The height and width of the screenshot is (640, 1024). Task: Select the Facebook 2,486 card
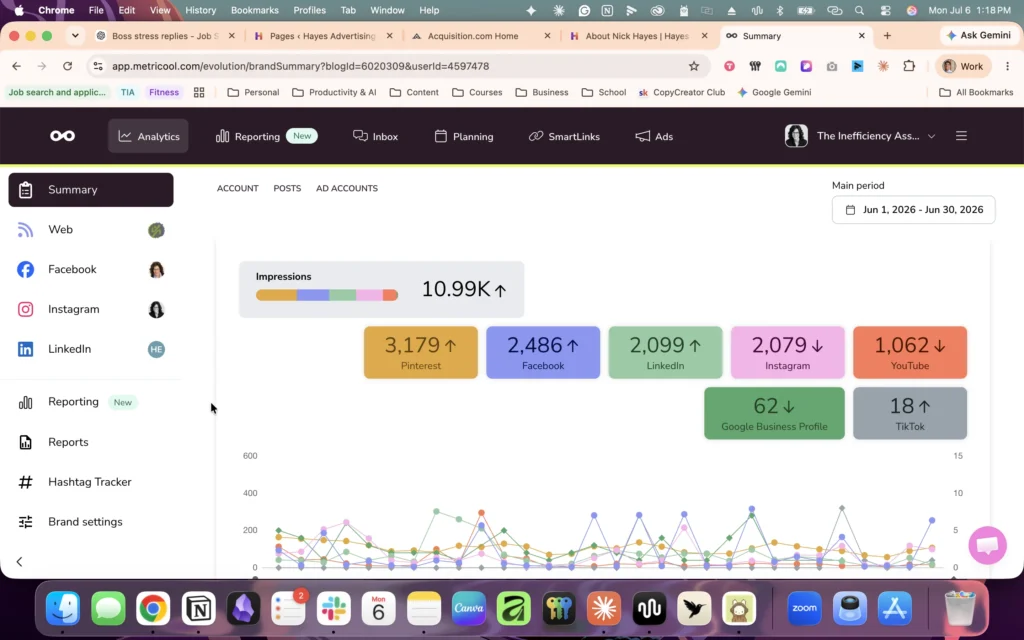click(543, 353)
